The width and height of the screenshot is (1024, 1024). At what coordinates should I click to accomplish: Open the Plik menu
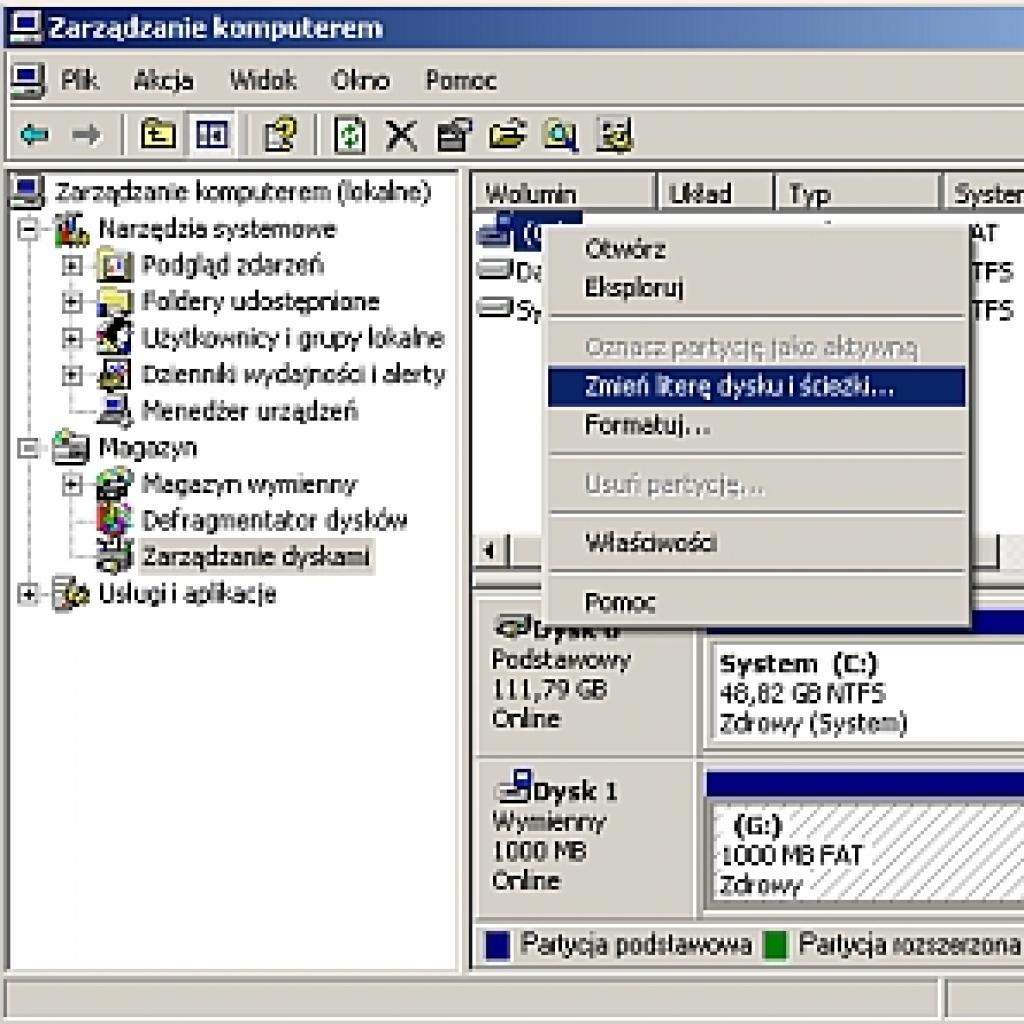point(79,81)
